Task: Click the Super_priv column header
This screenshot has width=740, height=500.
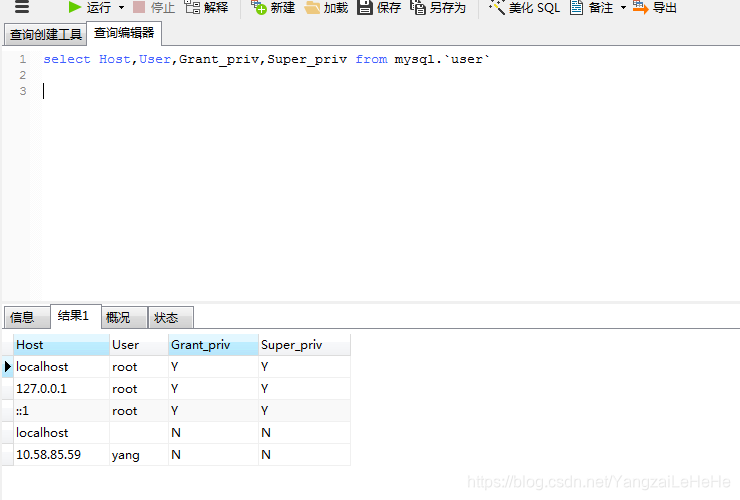Action: (304, 345)
